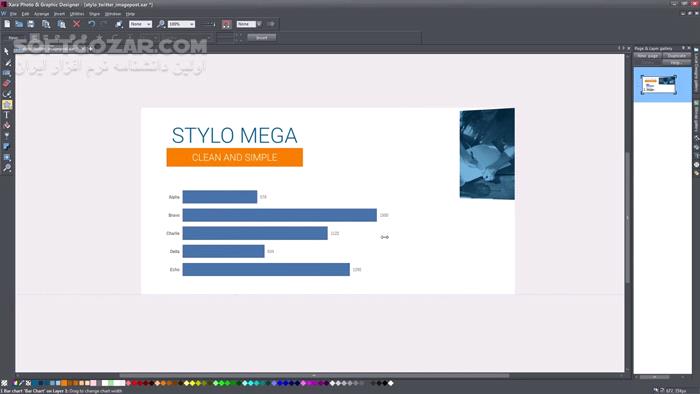The width and height of the screenshot is (700, 394).
Task: Choose the Eraser tool
Action: click(x=7, y=83)
